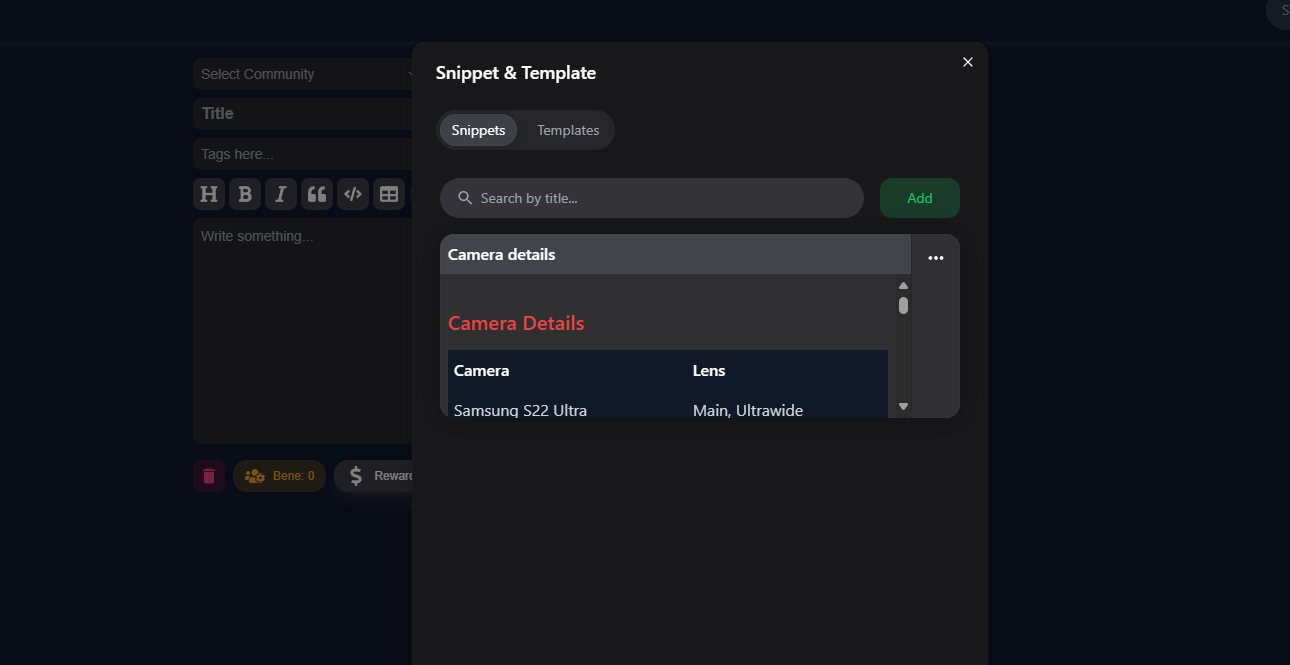1290x665 pixels.
Task: Click the Heading format icon
Action: (x=208, y=194)
